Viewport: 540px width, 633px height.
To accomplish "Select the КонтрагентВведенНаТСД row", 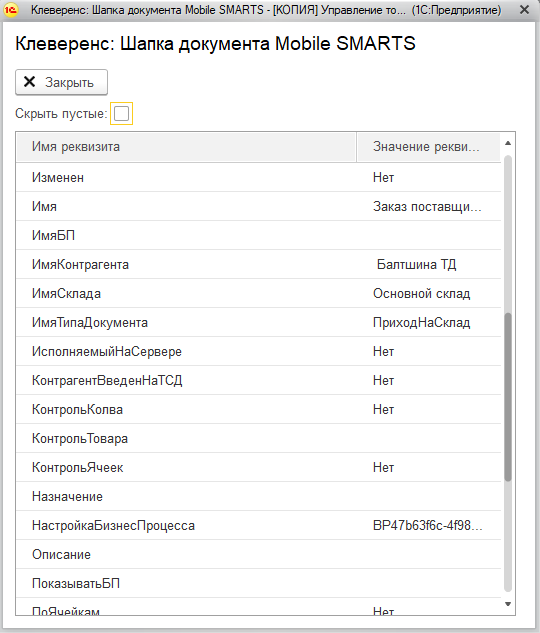I will (258, 381).
